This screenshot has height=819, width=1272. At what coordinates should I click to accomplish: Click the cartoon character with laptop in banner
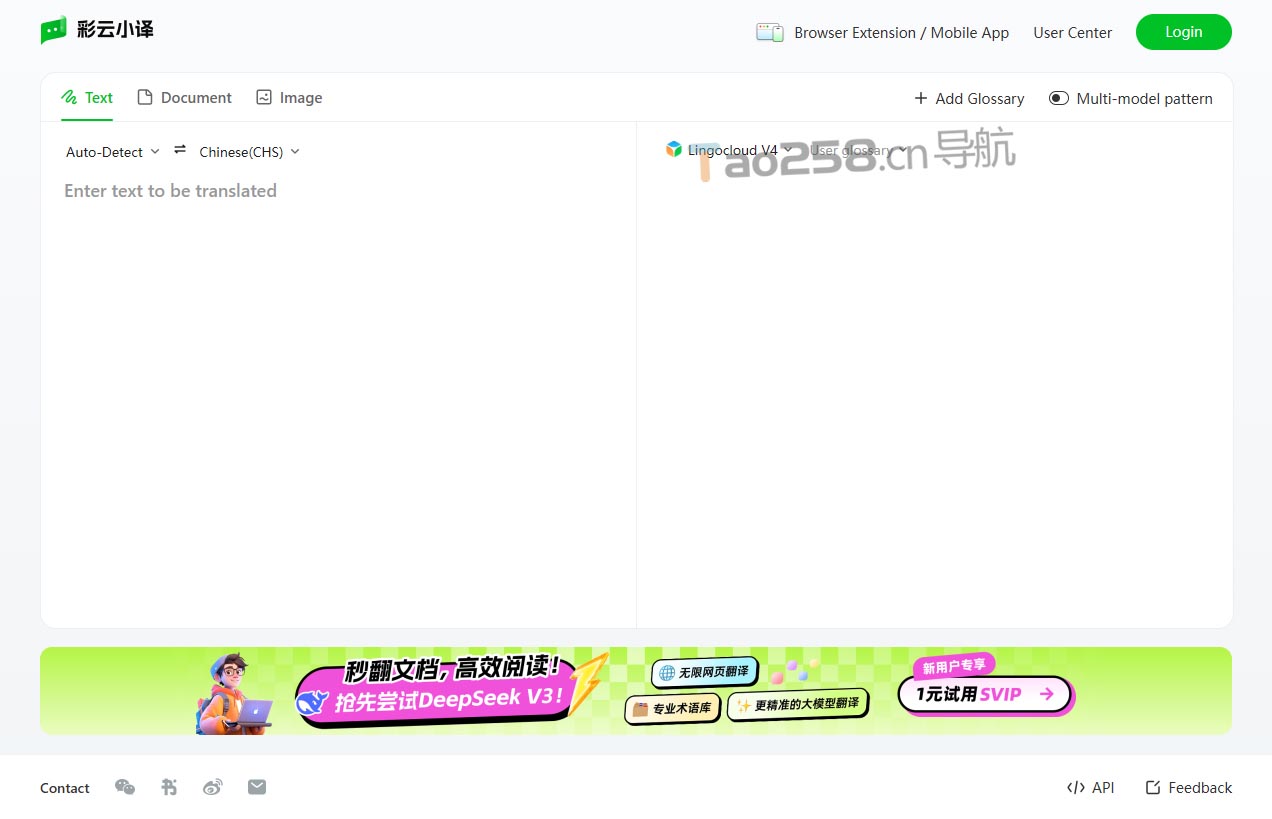click(235, 693)
